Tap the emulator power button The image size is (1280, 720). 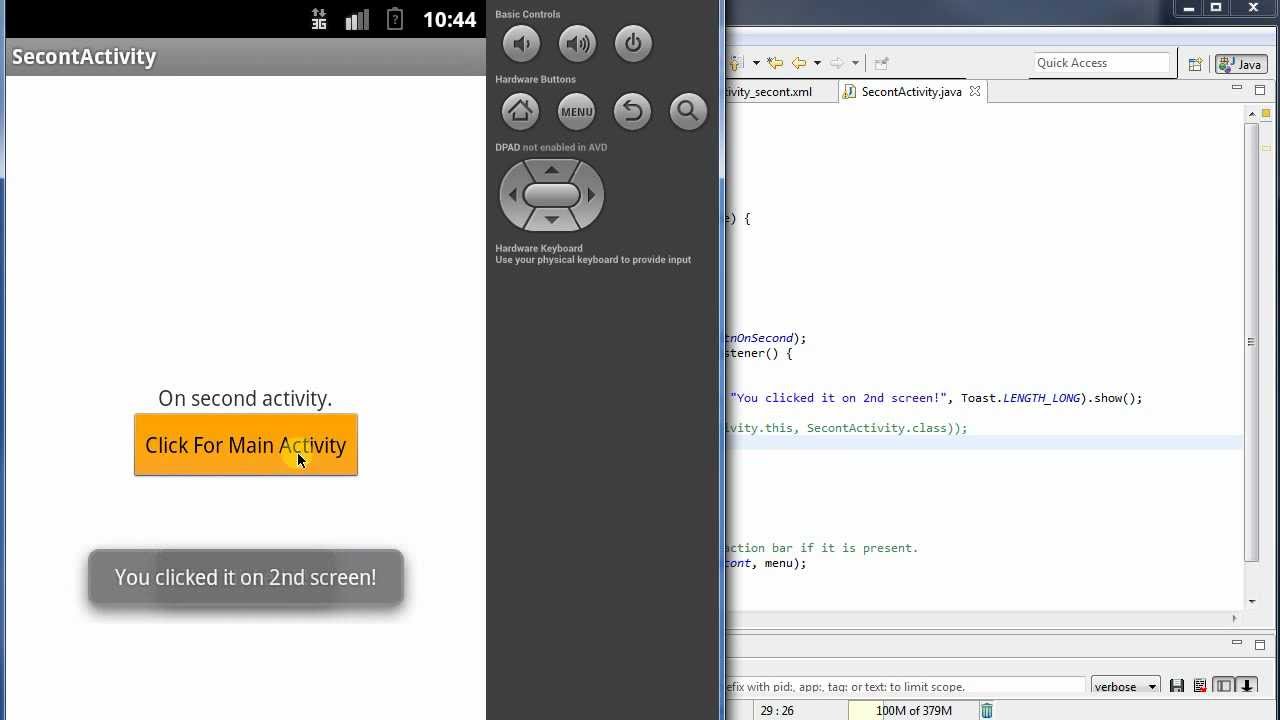pyautogui.click(x=633, y=43)
